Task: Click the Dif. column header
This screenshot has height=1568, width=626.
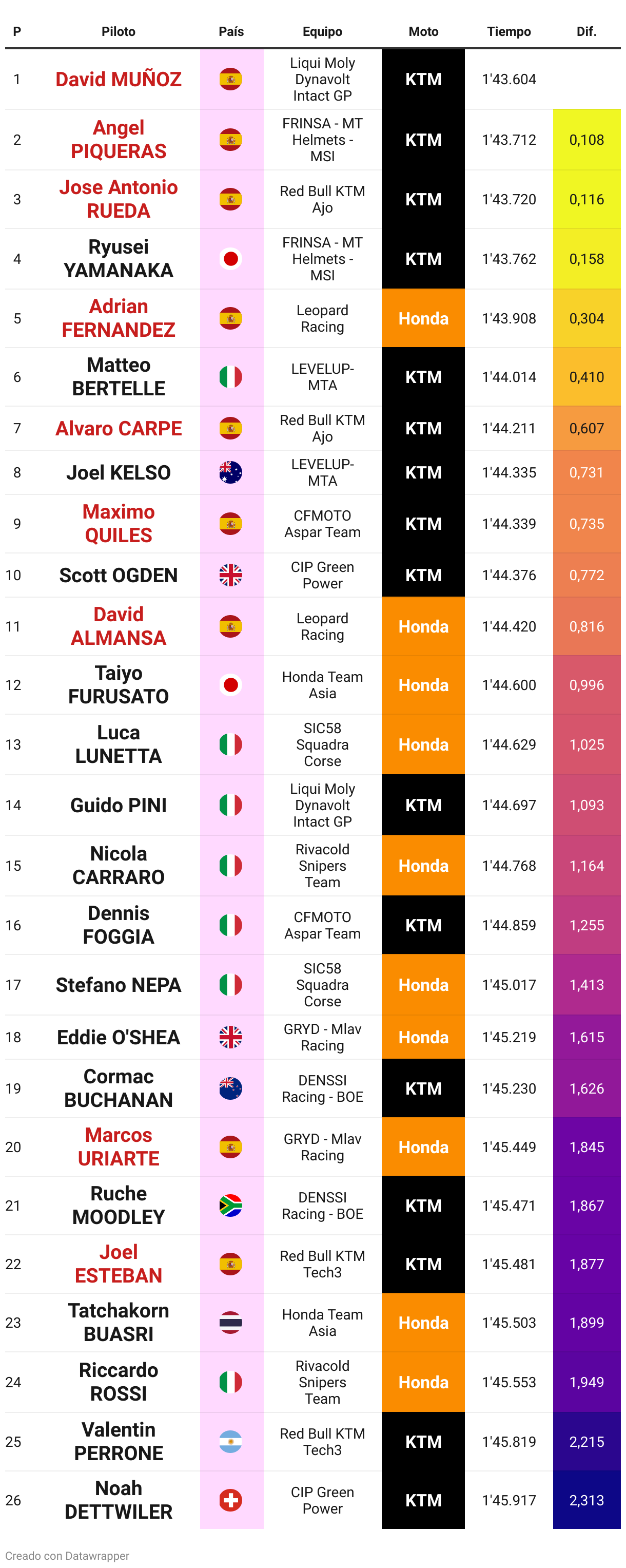Action: coord(586,32)
